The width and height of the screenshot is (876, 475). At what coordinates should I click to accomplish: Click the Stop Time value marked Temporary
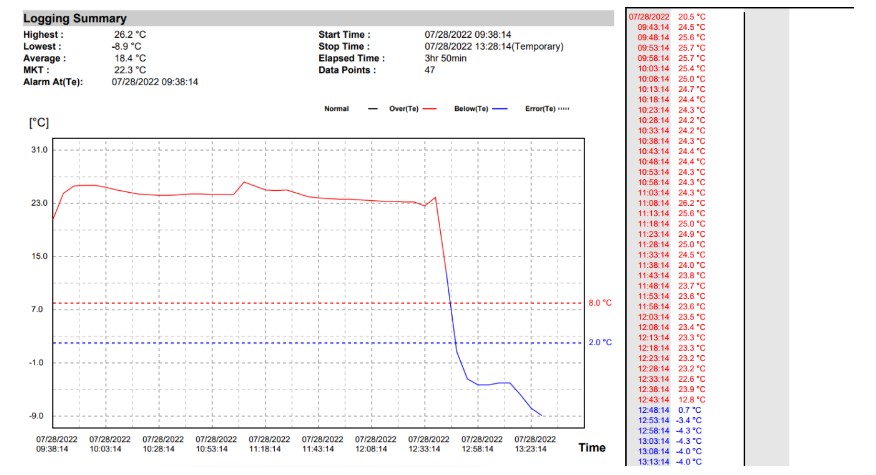[x=494, y=46]
